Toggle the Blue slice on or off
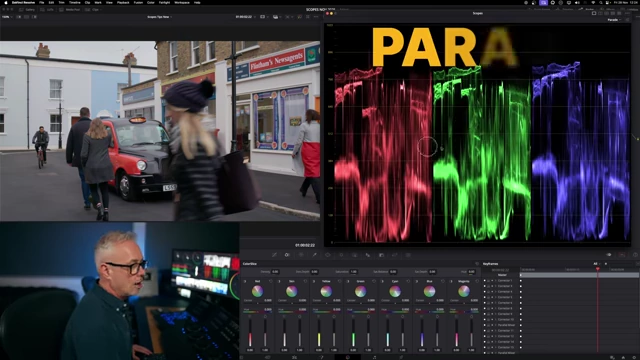 pyautogui.click(x=417, y=281)
